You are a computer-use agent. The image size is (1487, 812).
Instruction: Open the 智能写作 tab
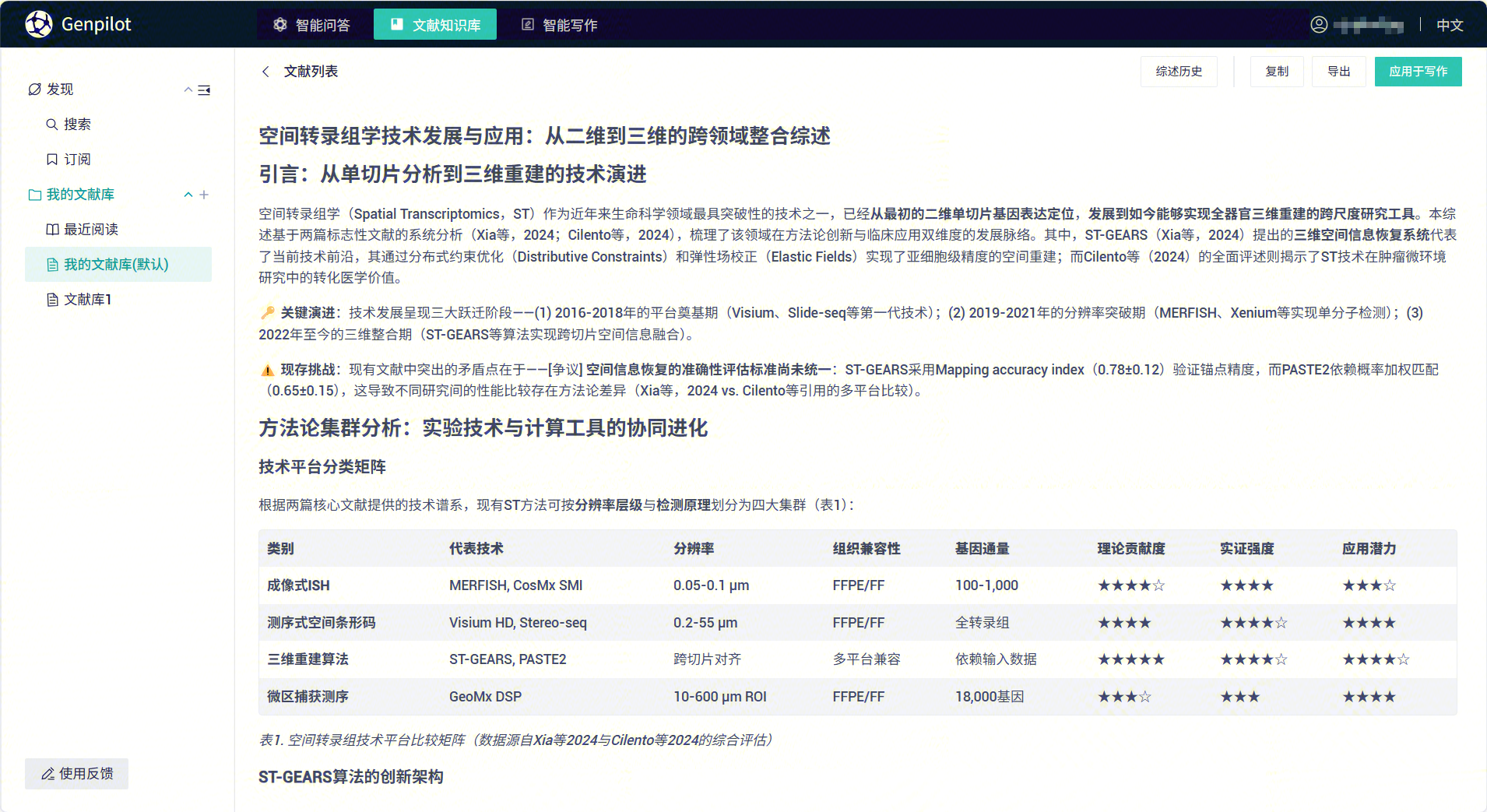559,25
